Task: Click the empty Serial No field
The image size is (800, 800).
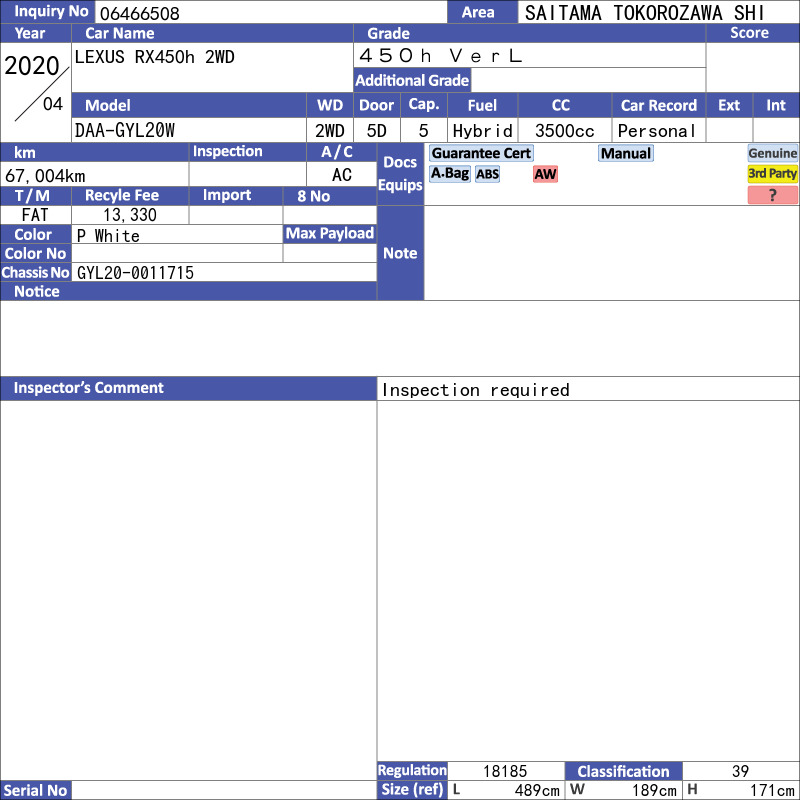Action: 224,790
